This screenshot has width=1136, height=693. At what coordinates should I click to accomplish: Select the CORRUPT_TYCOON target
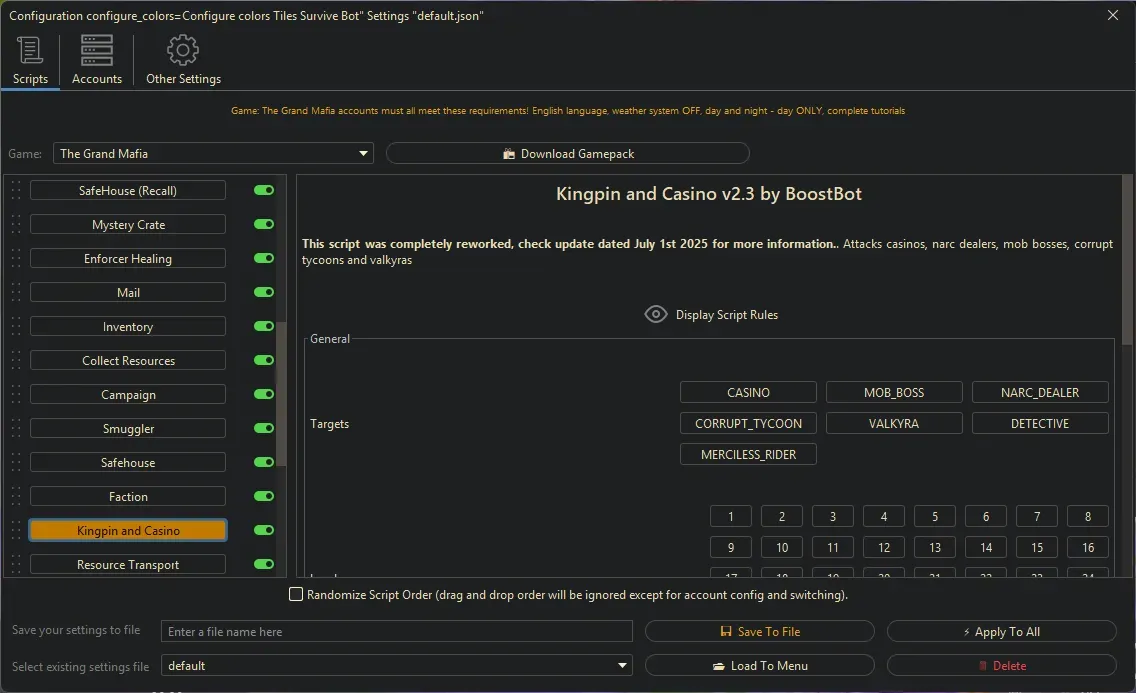pos(748,424)
